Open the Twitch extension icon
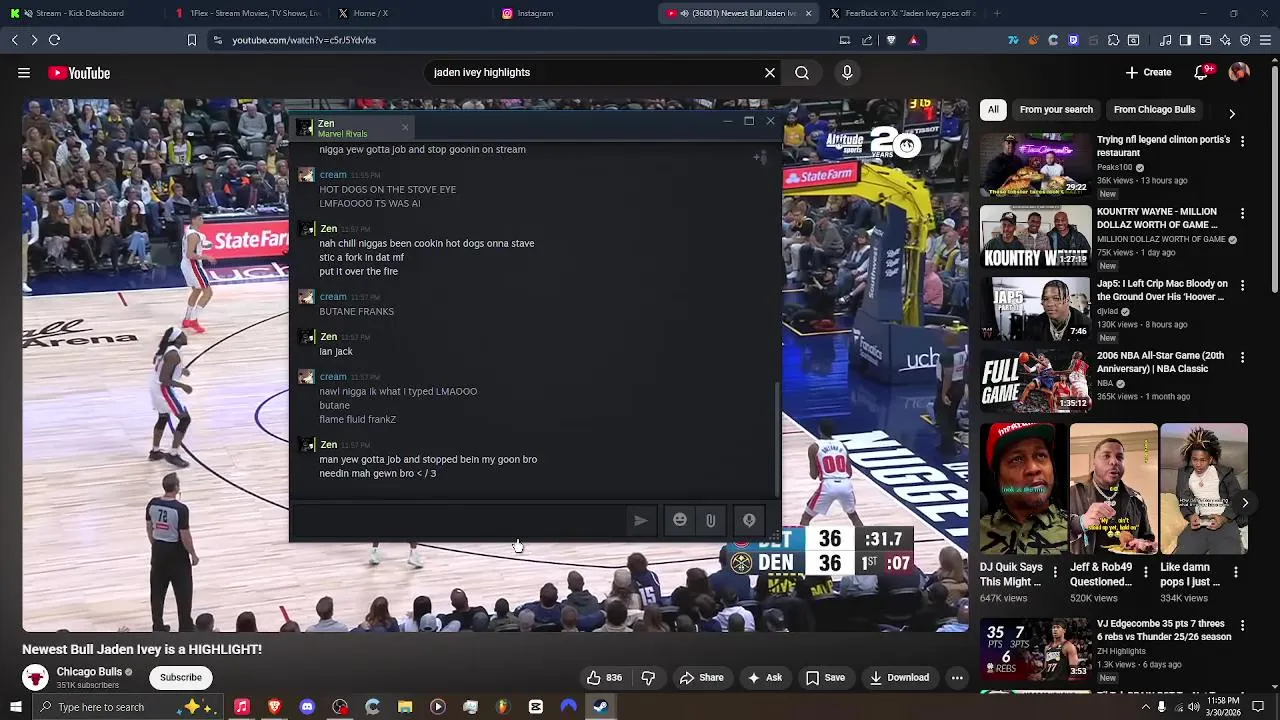The height and width of the screenshot is (720, 1280). click(1073, 40)
